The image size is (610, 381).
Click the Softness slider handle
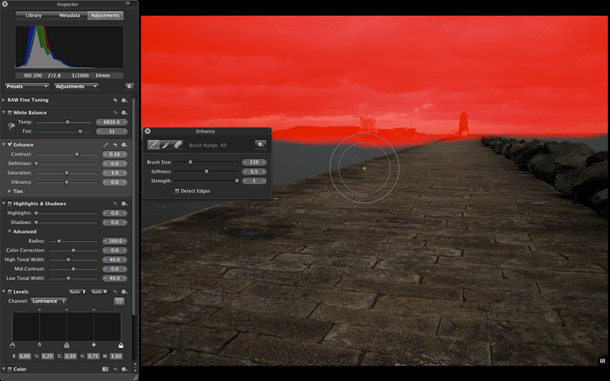click(x=206, y=172)
